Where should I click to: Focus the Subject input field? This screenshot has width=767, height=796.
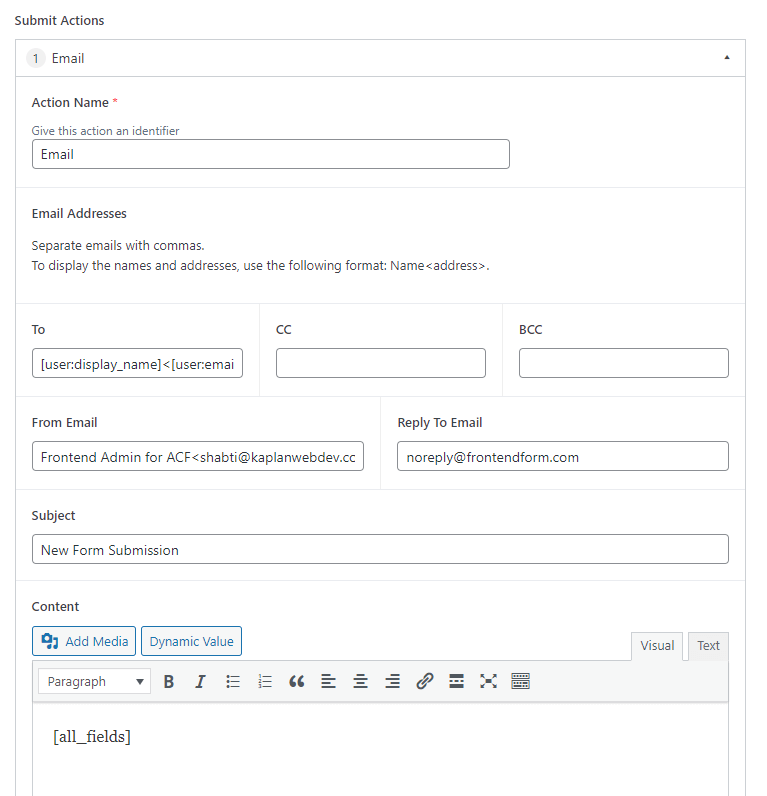[x=380, y=549]
